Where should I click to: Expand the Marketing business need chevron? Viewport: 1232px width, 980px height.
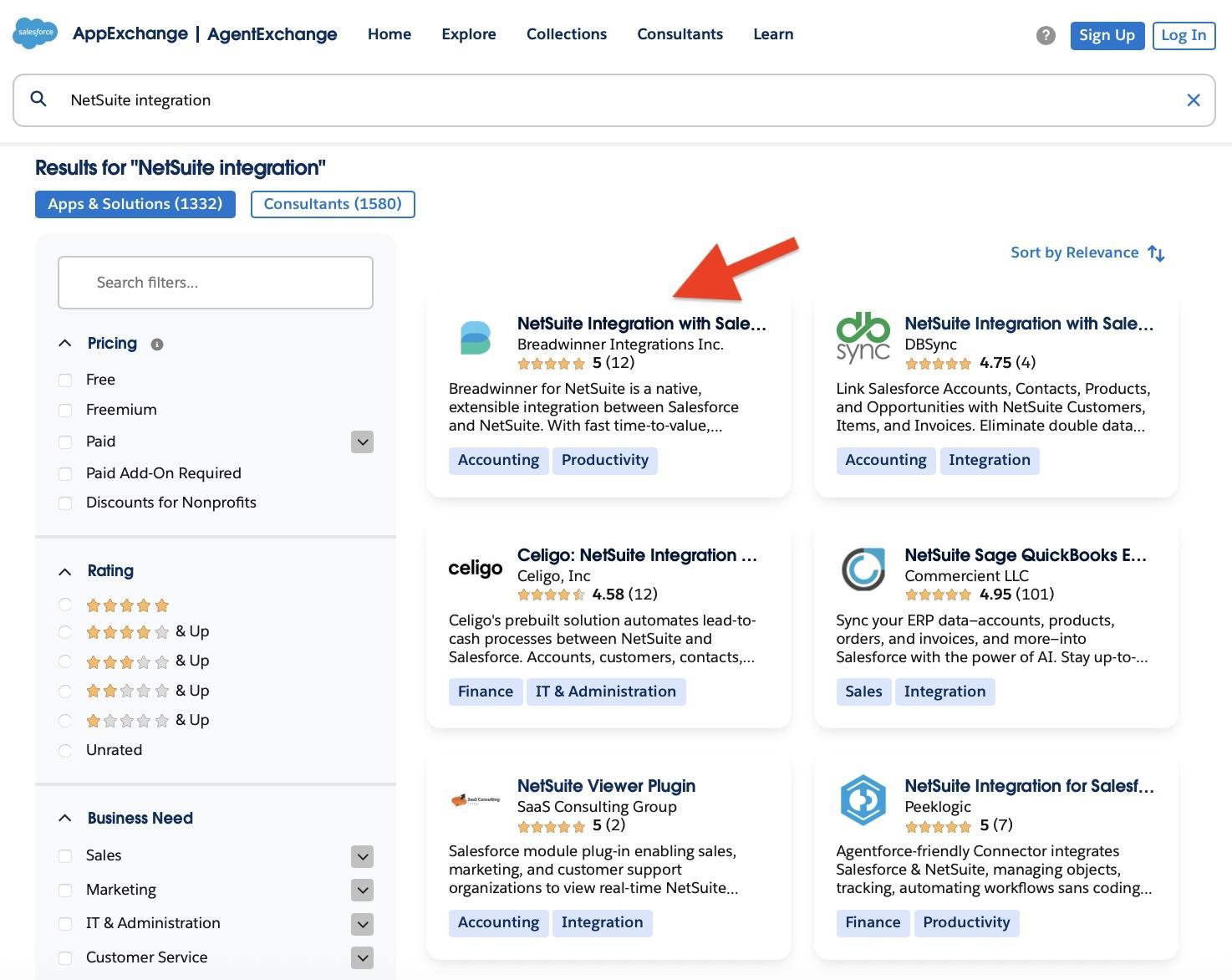(362, 890)
